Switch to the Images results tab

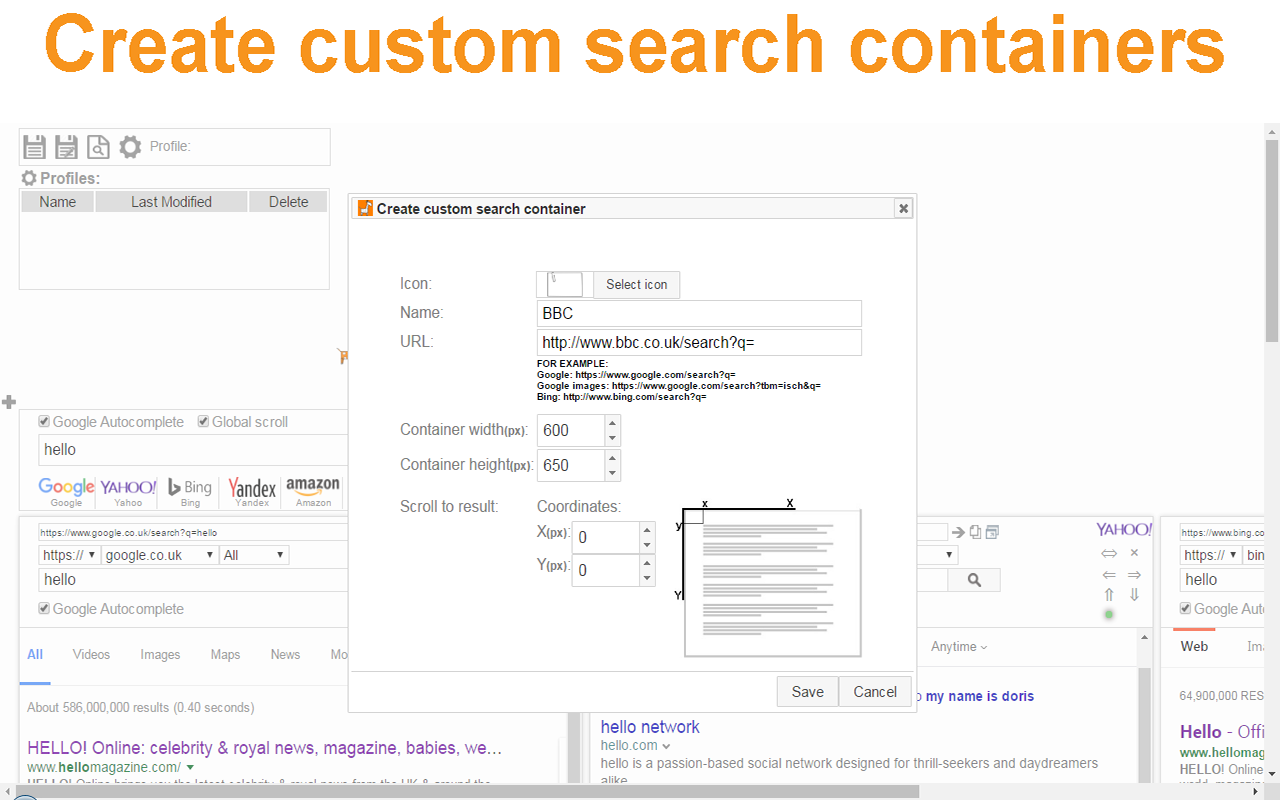pyautogui.click(x=160, y=654)
